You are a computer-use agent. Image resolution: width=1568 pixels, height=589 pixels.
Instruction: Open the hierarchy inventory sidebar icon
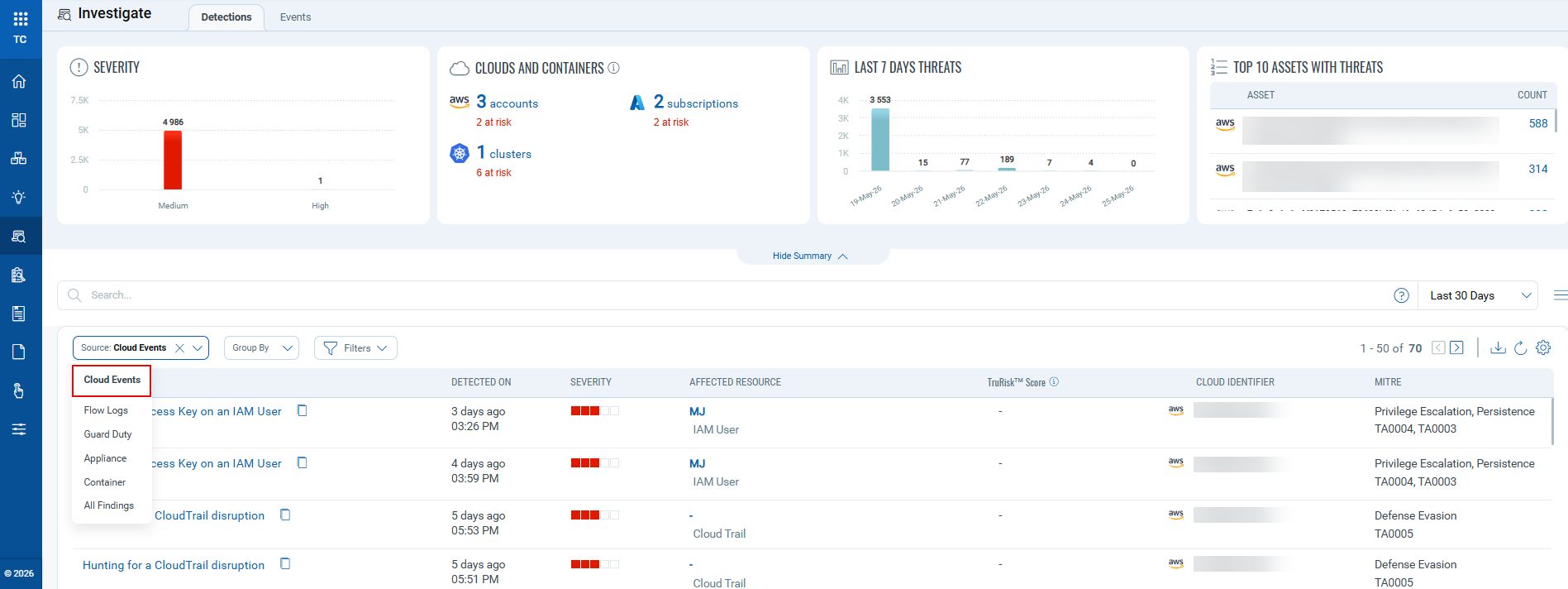tap(19, 158)
